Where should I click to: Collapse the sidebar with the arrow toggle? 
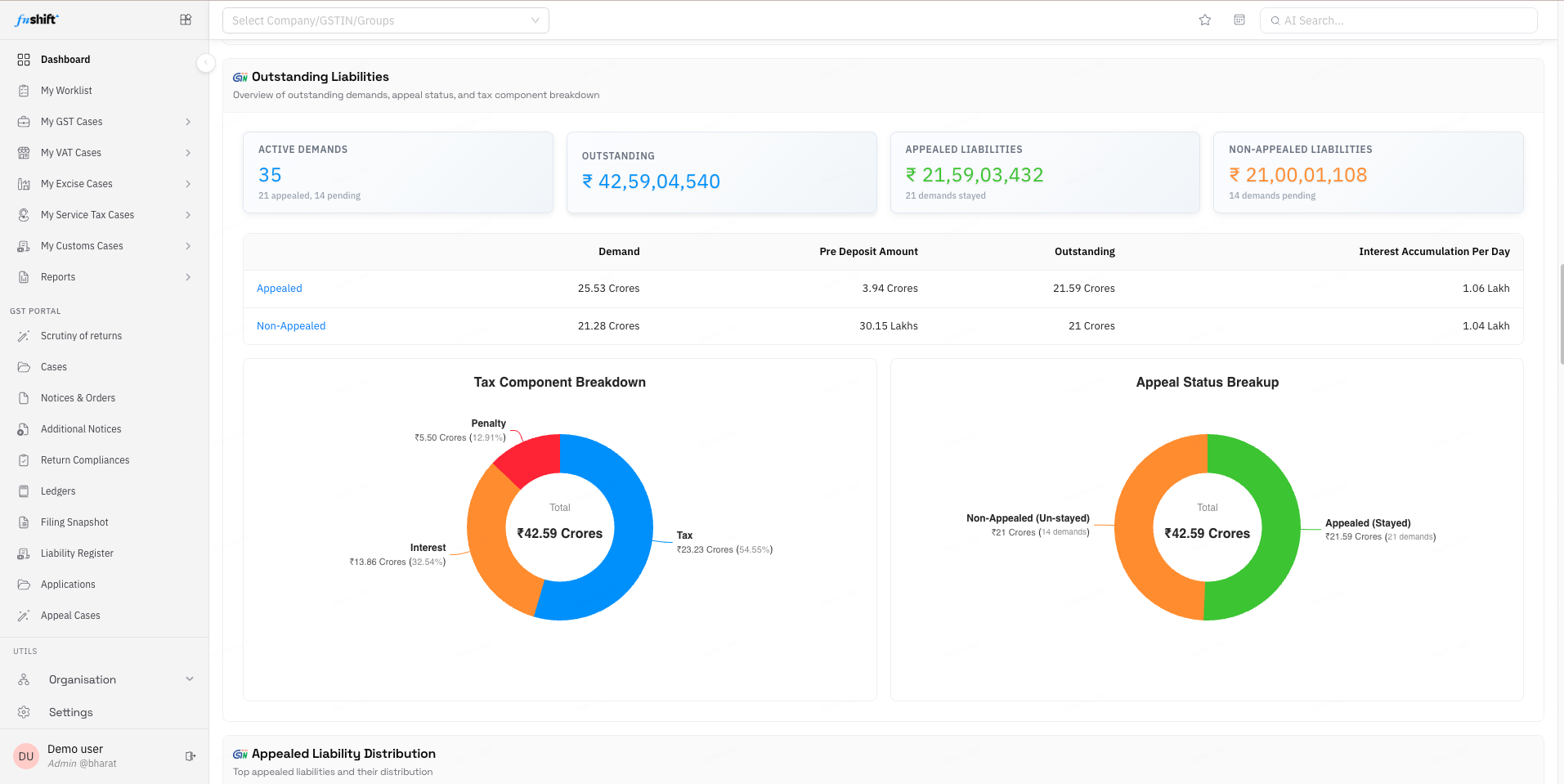pyautogui.click(x=206, y=63)
